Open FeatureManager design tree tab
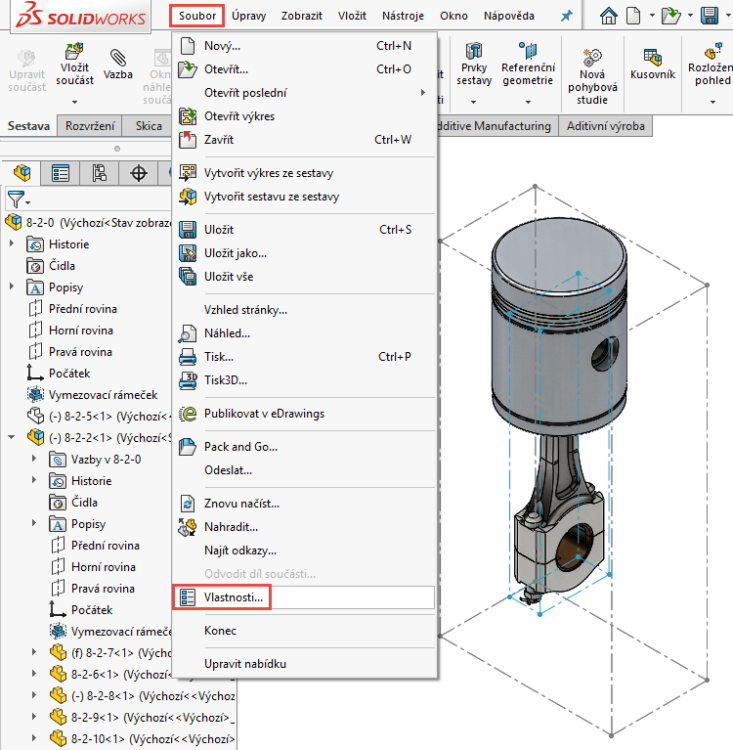Image resolution: width=733 pixels, height=750 pixels. click(x=22, y=173)
